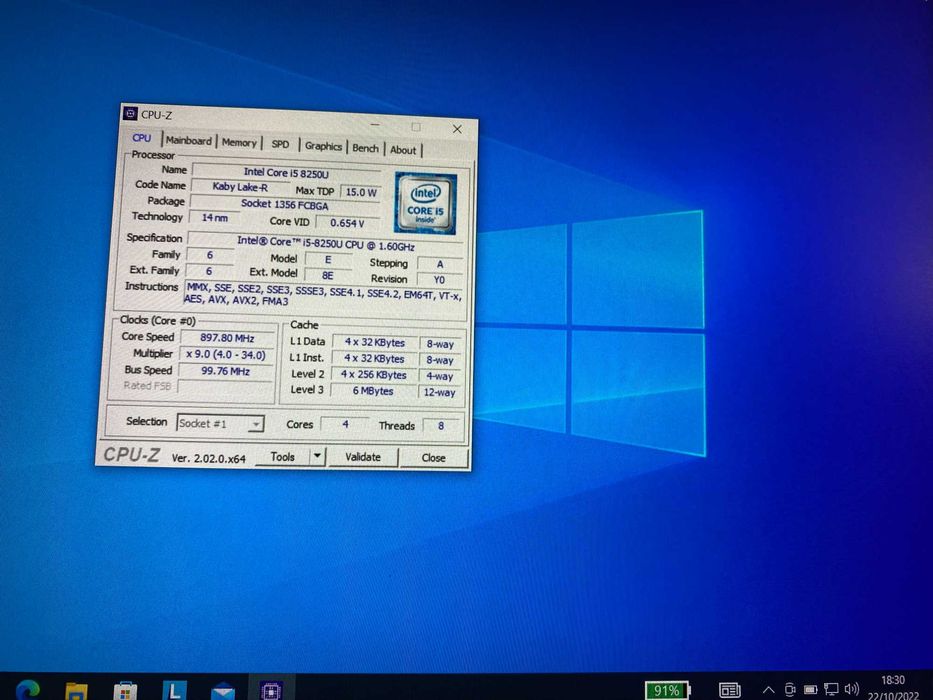933x700 pixels.
Task: Click the Validate button
Action: pos(363,457)
